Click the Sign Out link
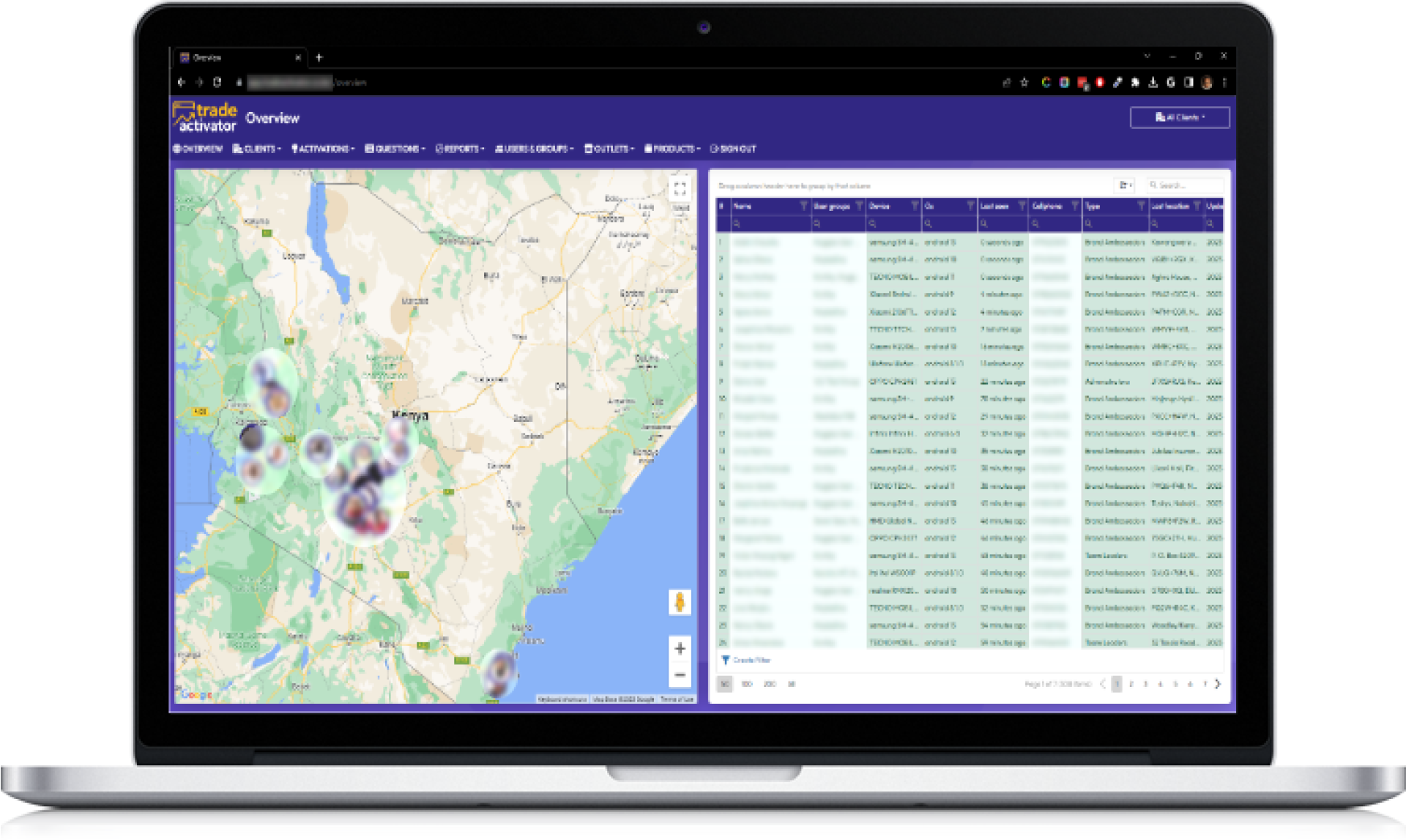 [733, 149]
